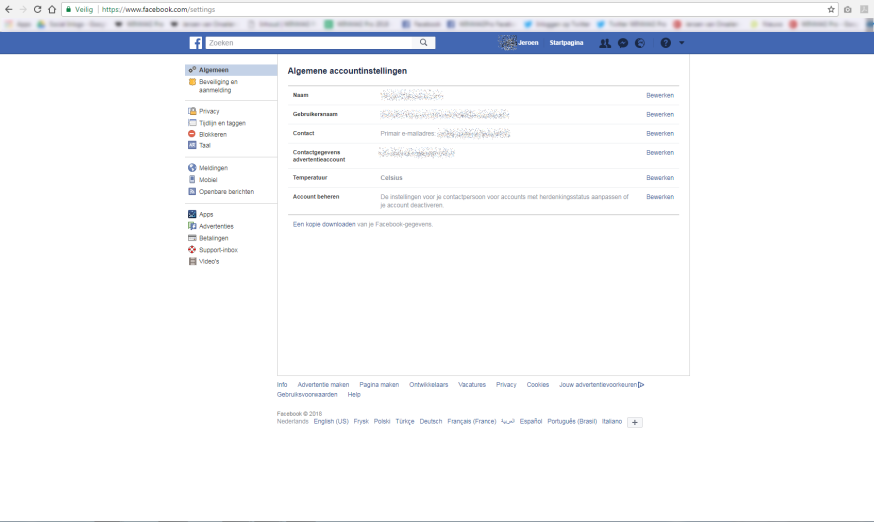Screen dimensions: 874x522
Task: Open the notifications globe icon
Action: tap(640, 43)
